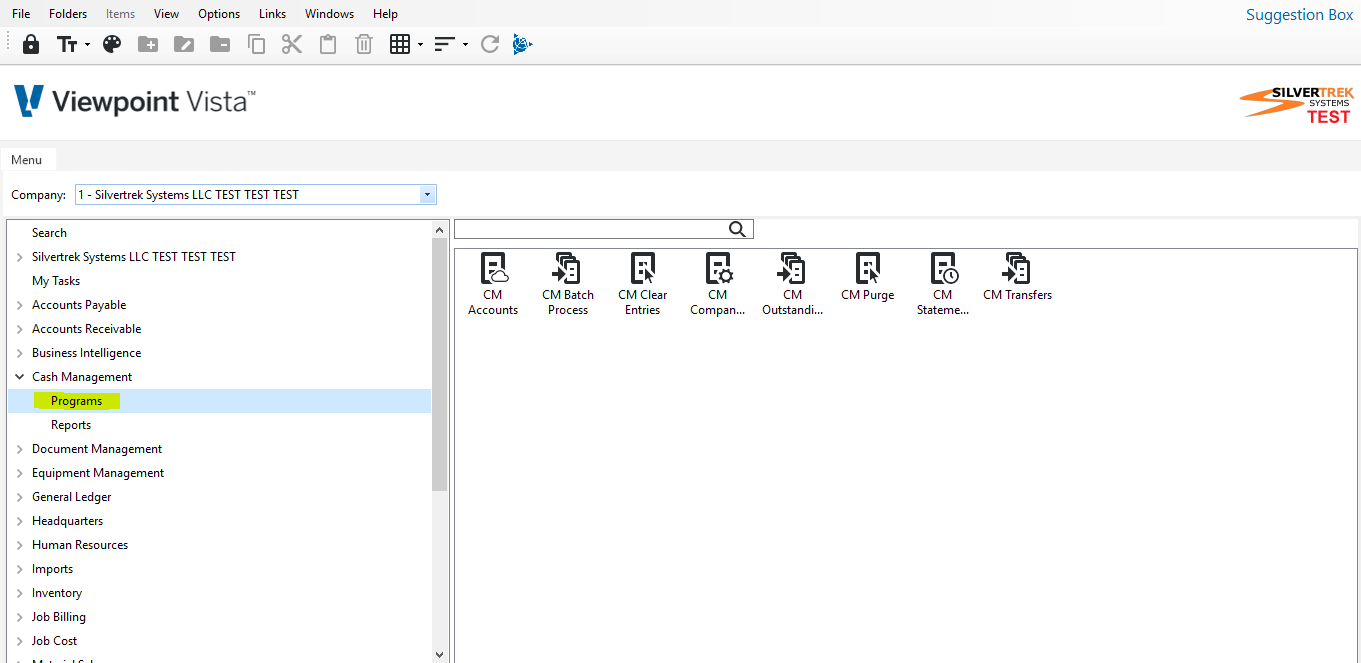Open the text size tool
This screenshot has height=663, width=1361.
(x=67, y=45)
